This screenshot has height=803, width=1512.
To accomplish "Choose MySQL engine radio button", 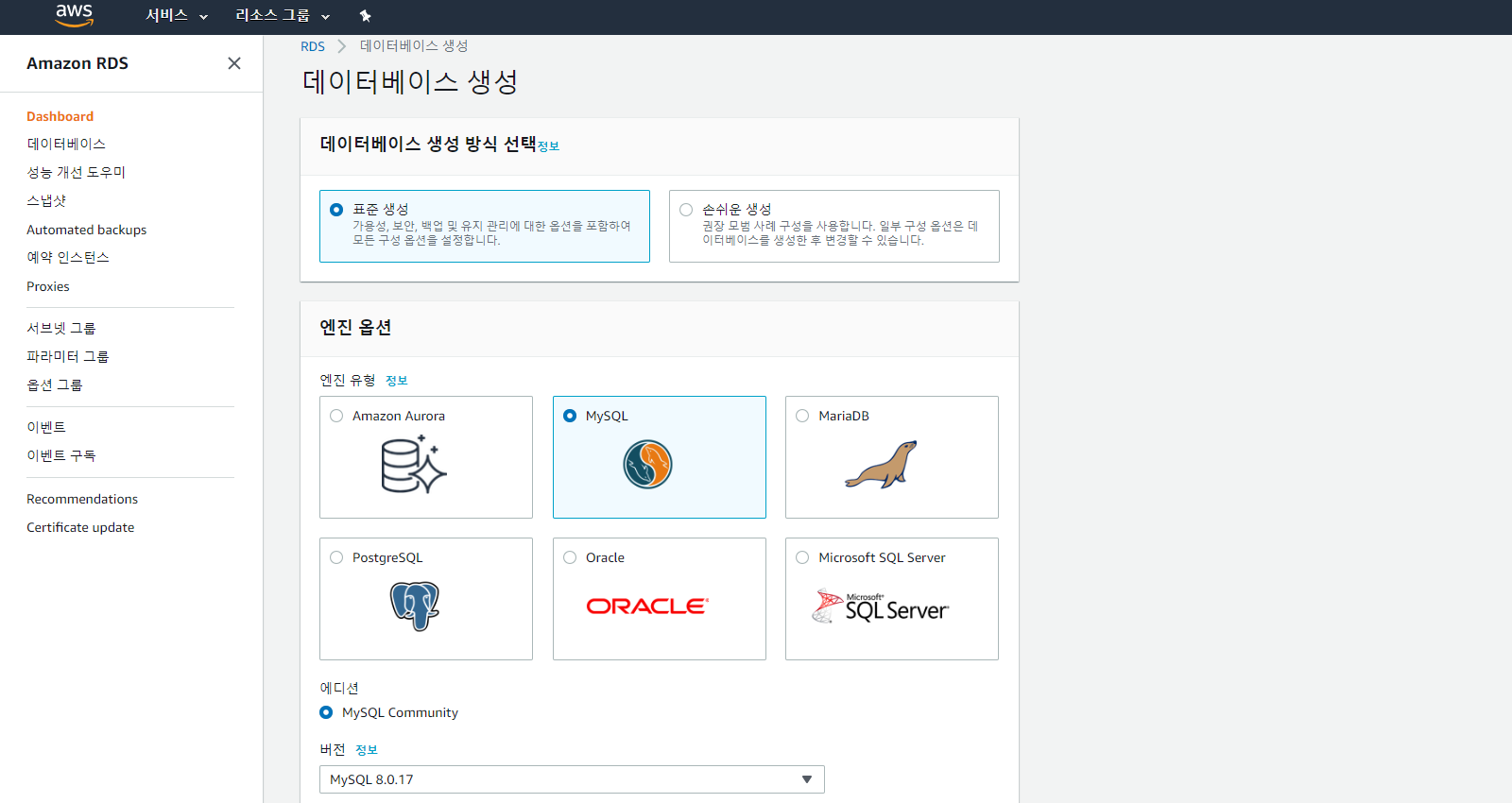I will coord(570,416).
